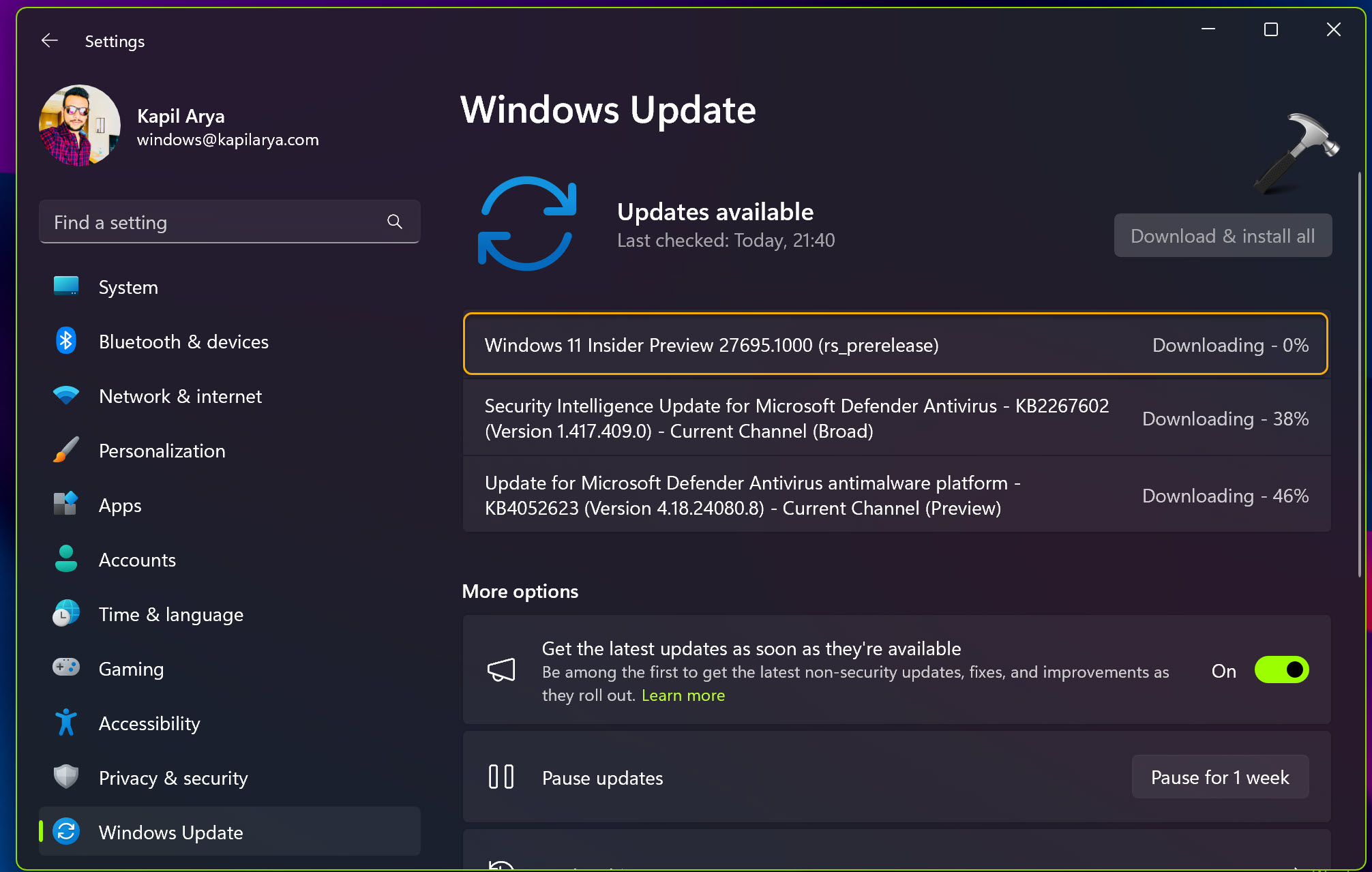Click the large blue update sync icon
Screen dimensions: 1372x872
point(527,224)
